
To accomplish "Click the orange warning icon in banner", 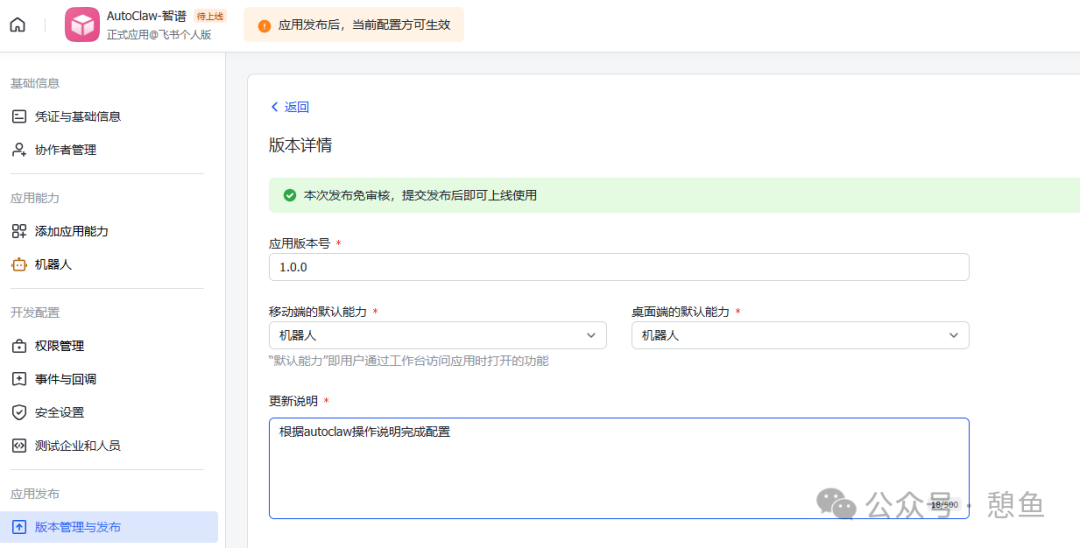I will [264, 25].
